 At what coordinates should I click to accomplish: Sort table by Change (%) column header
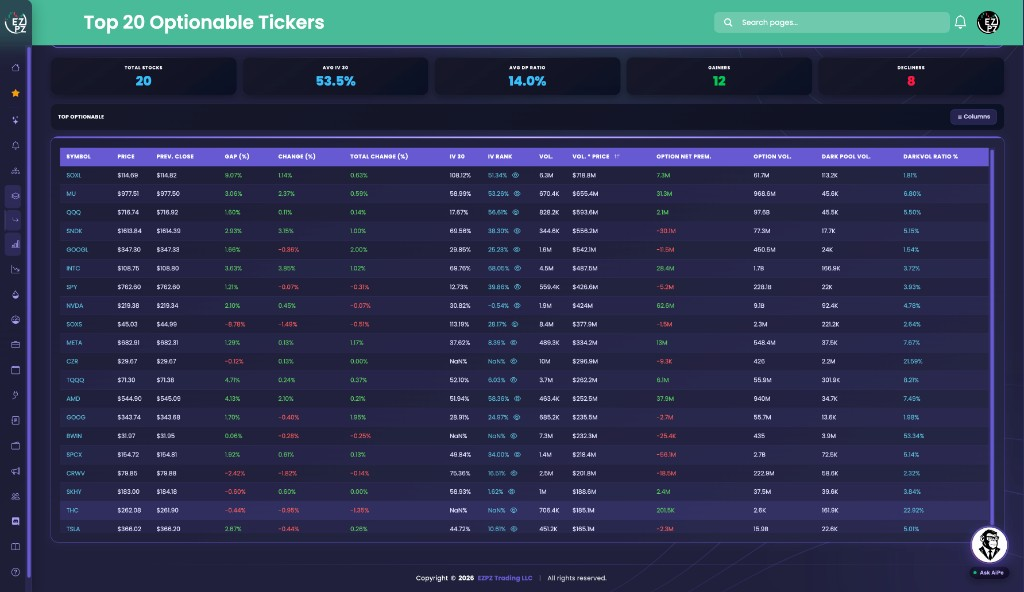click(x=296, y=157)
